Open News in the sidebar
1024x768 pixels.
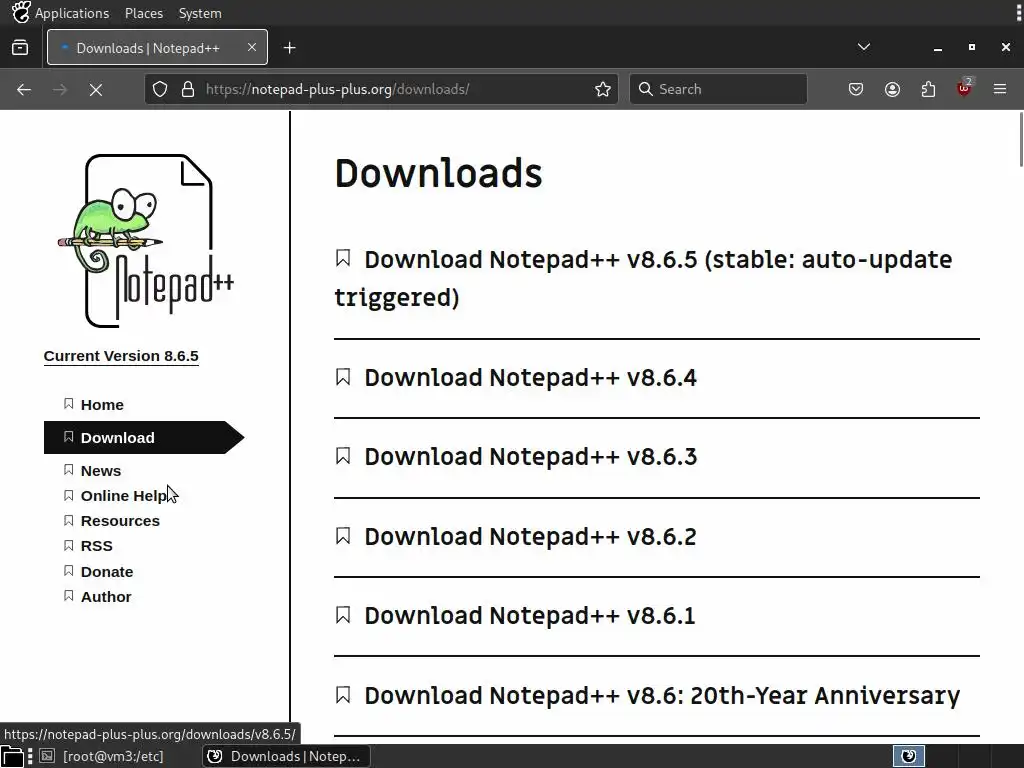point(101,471)
